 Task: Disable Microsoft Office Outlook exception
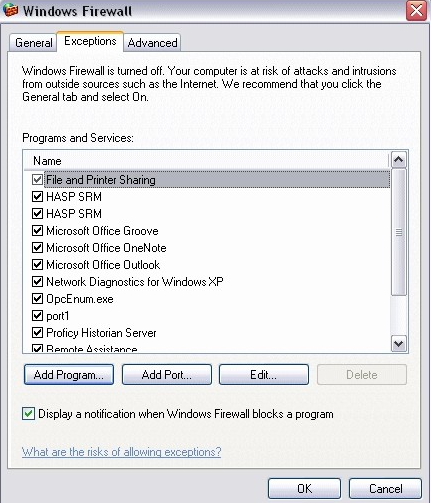point(37,265)
